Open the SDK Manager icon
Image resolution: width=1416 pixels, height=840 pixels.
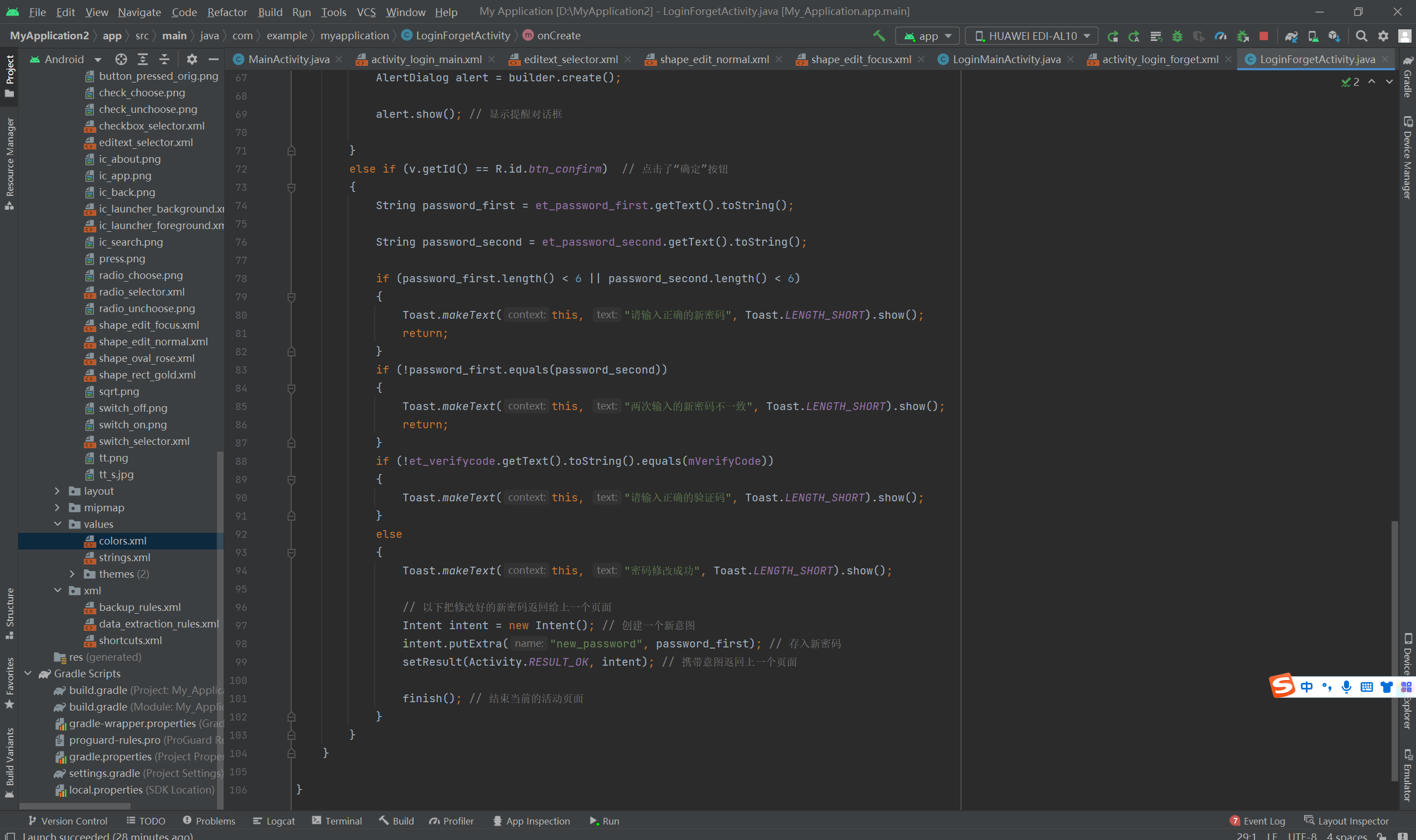point(1334,35)
